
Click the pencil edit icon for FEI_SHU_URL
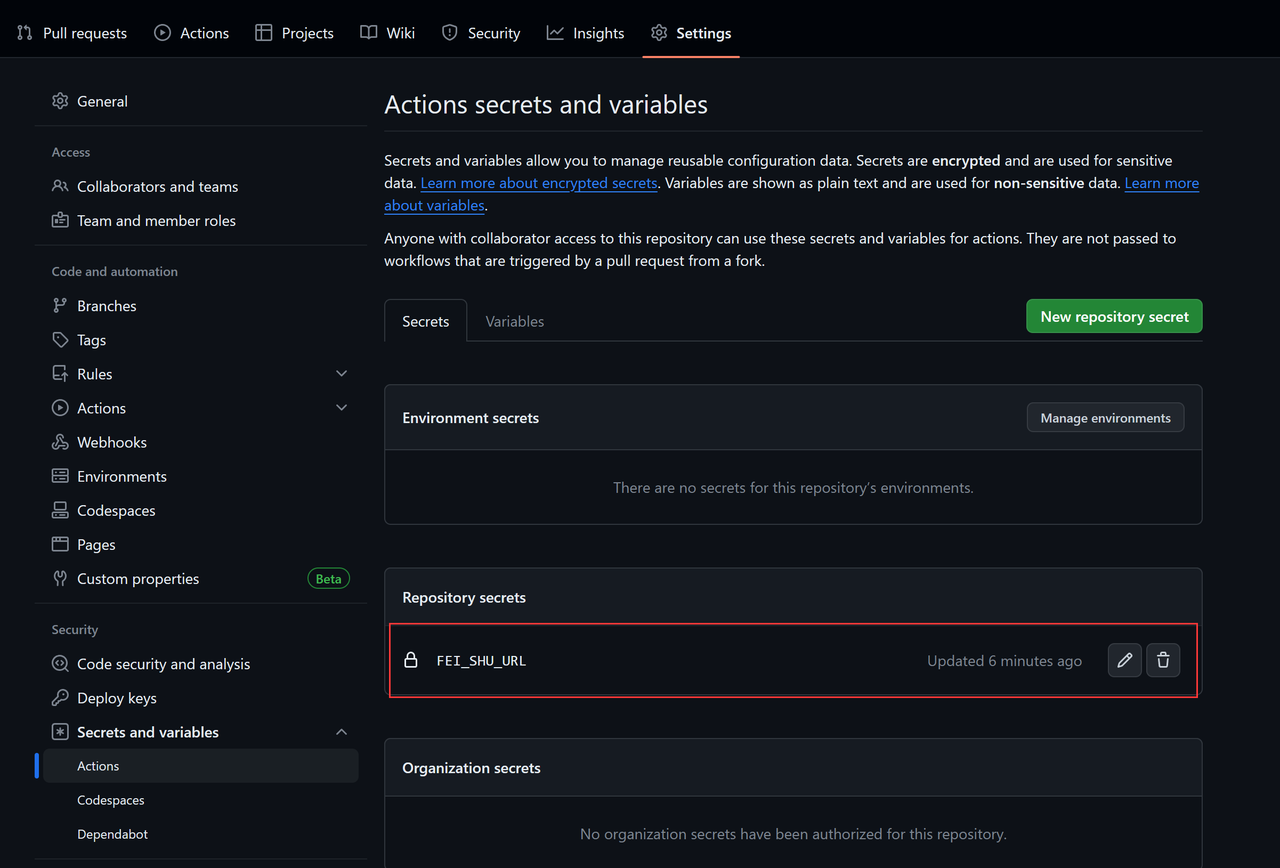1125,660
